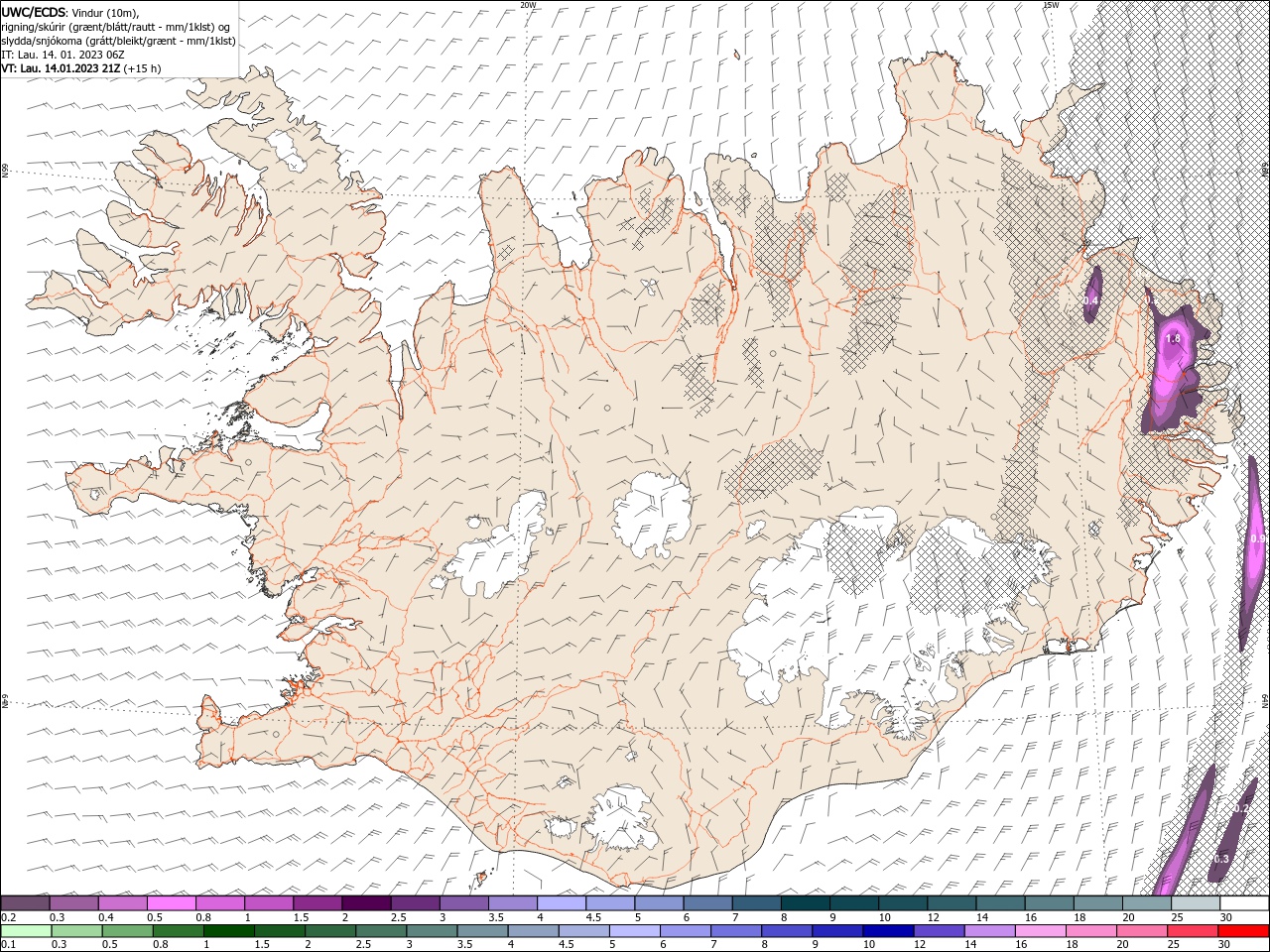Screen dimensions: 1270x952
Task: Pick the bottom-row navy blue swatch labeled 10
Action: (887, 931)
